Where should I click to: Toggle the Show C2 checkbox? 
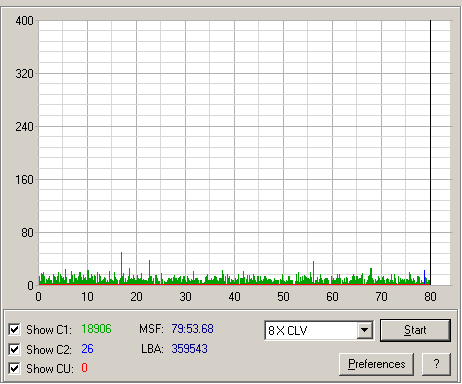point(14,349)
